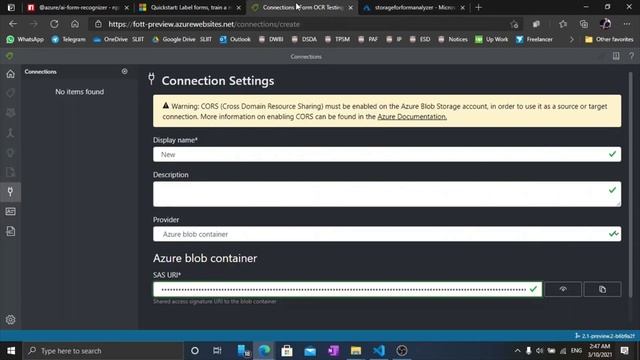Open the keyboard shortcuts icon in title bar
Viewport: 640px width, 360px height.
point(616,56)
